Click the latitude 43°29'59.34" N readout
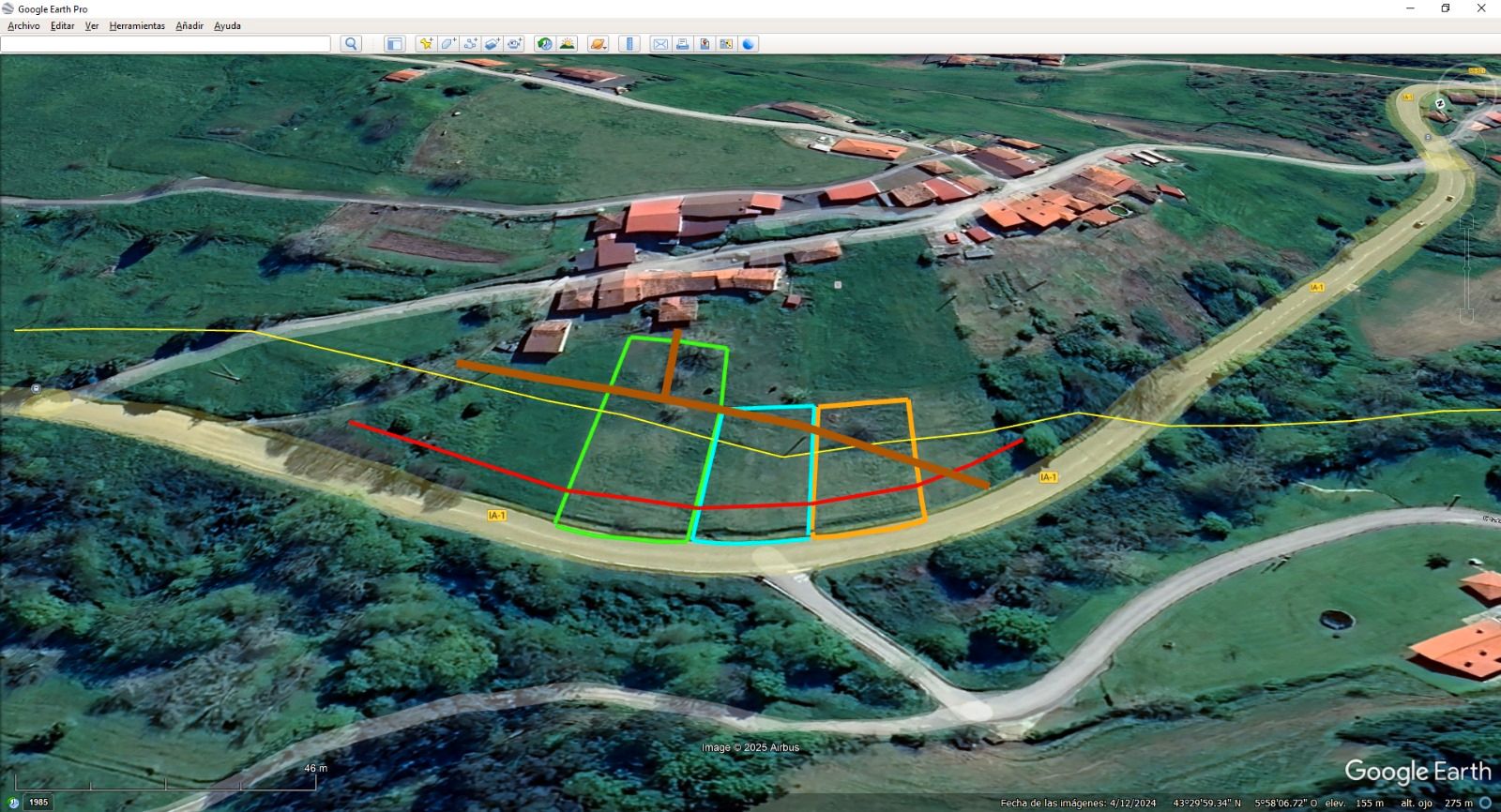The height and width of the screenshot is (812, 1501). pos(1206,804)
